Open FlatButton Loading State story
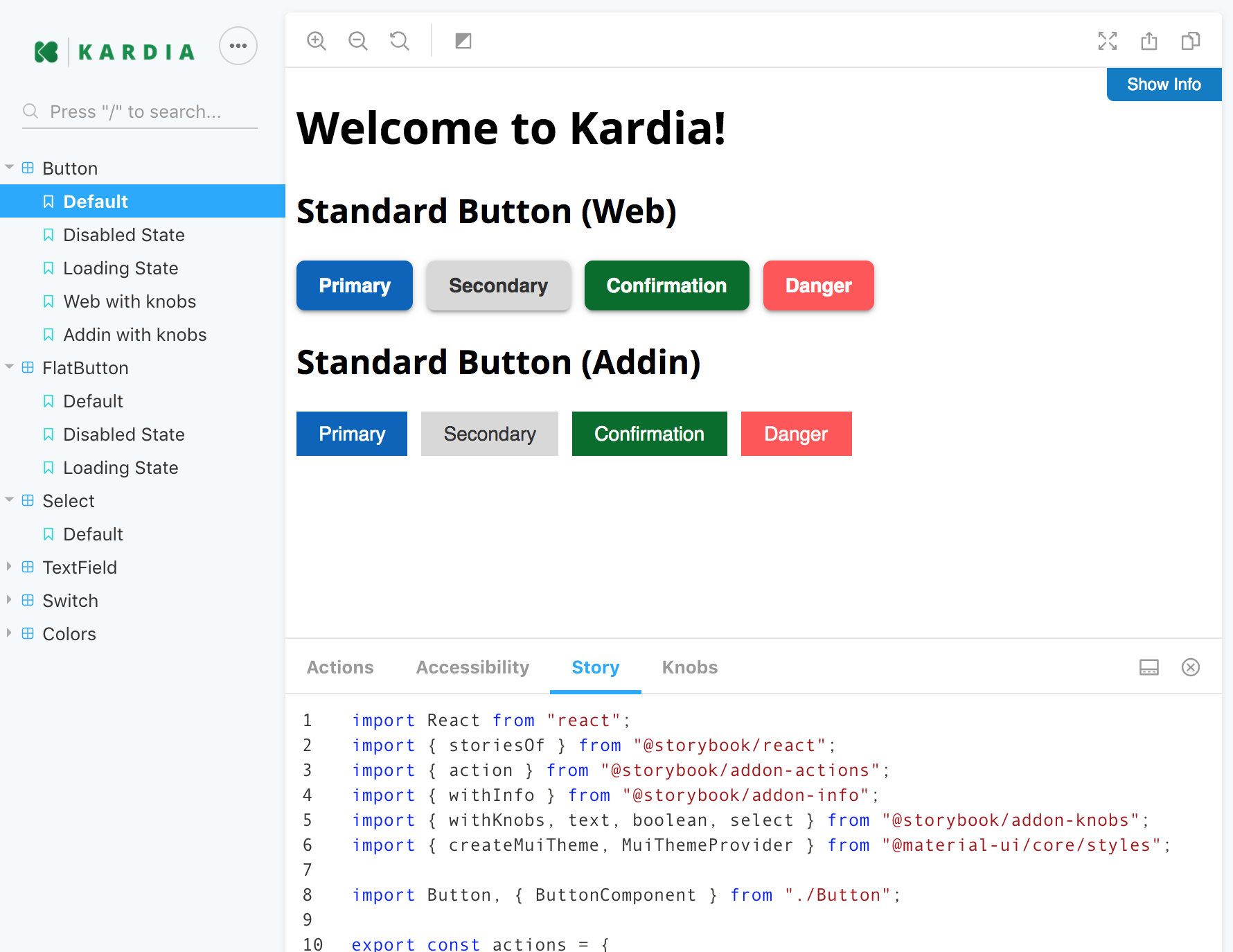The image size is (1233, 952). (x=143, y=468)
